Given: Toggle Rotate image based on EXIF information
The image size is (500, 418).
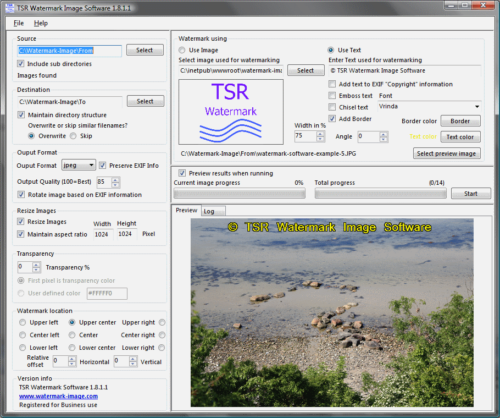Looking at the screenshot, I should 21,194.
